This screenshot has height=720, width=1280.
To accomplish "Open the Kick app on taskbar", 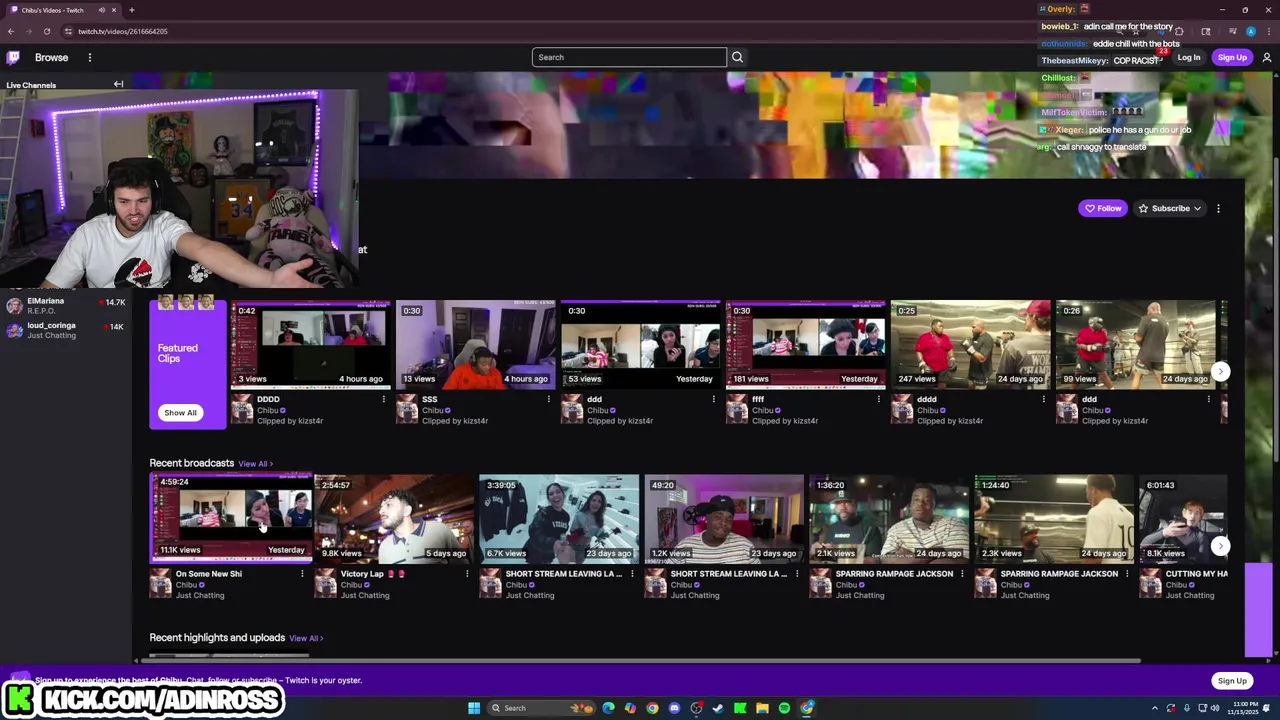I will pos(740,708).
